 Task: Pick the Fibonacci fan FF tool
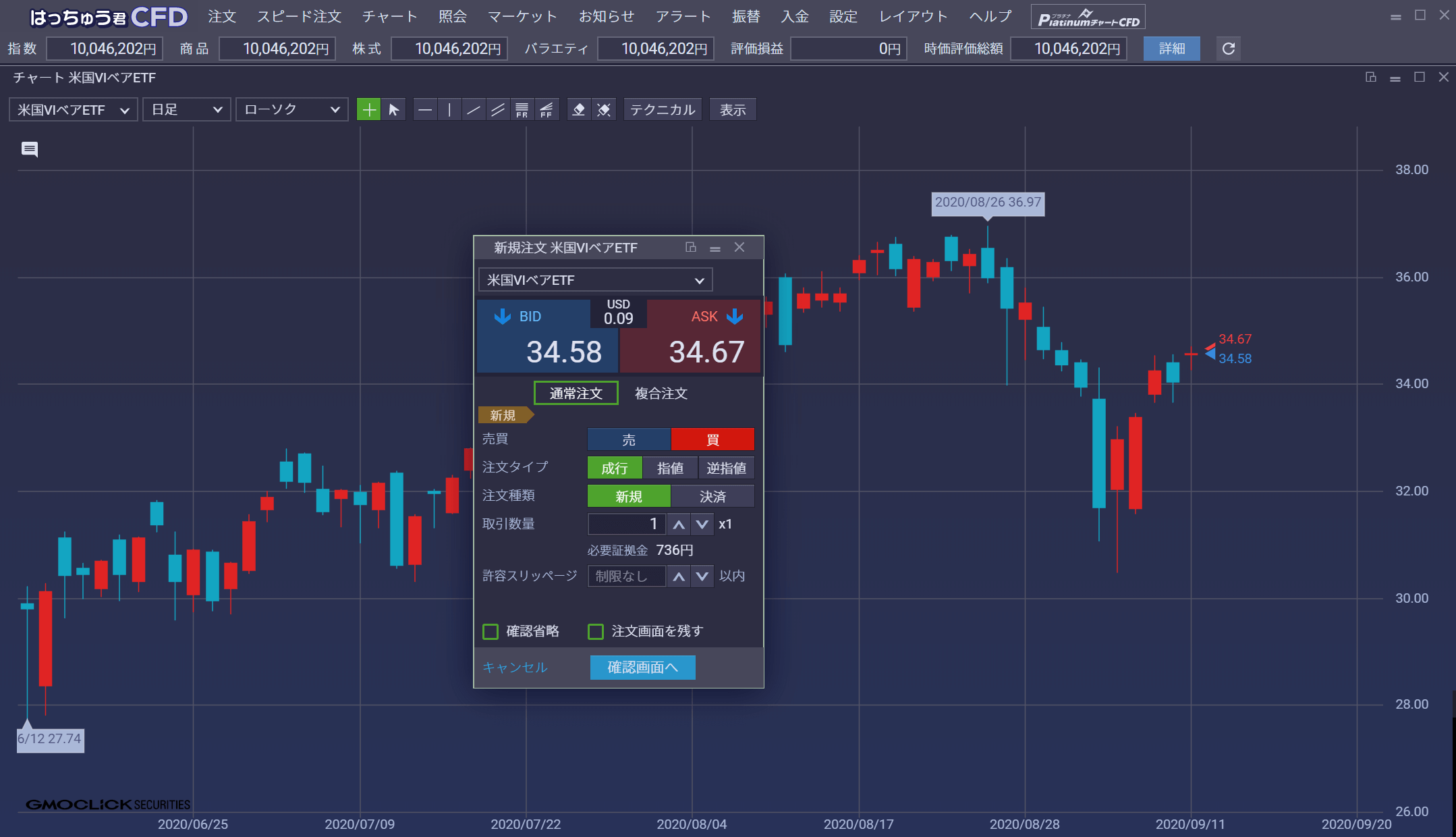[547, 109]
